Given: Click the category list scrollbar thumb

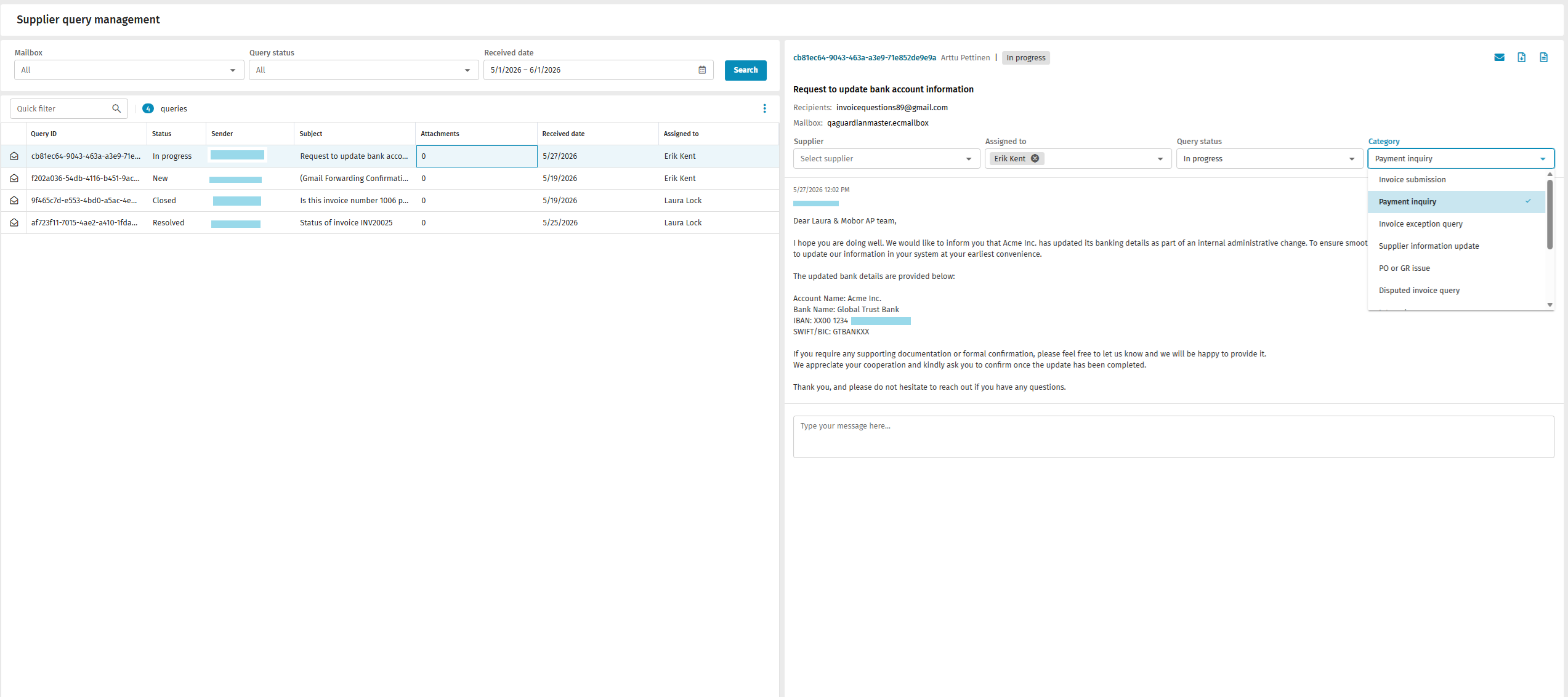Looking at the screenshot, I should point(1550,214).
